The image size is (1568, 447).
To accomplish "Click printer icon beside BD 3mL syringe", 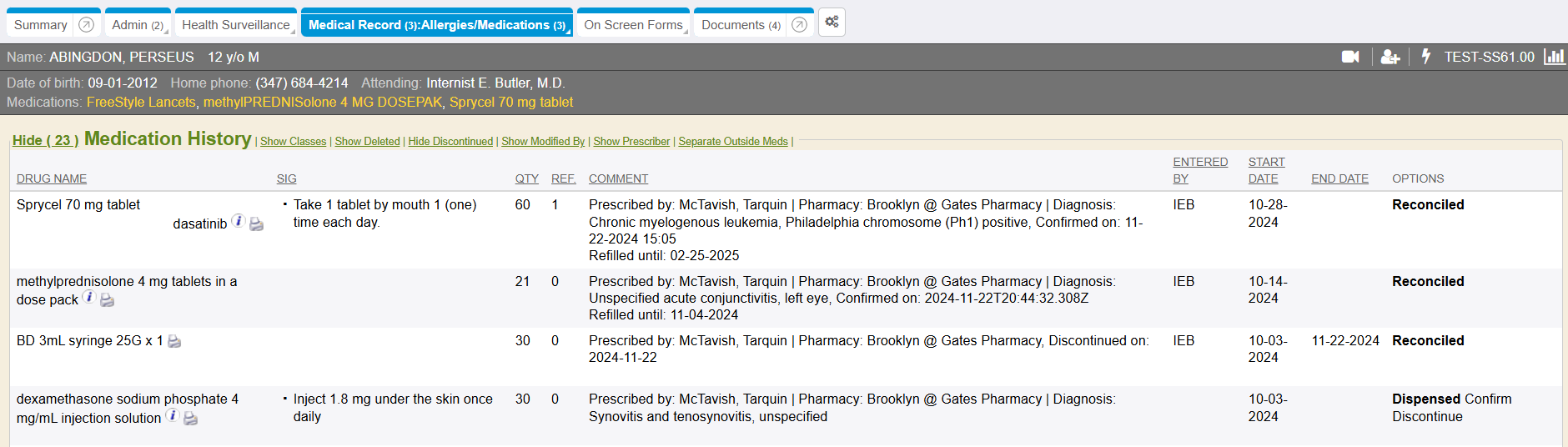I will pos(174,341).
